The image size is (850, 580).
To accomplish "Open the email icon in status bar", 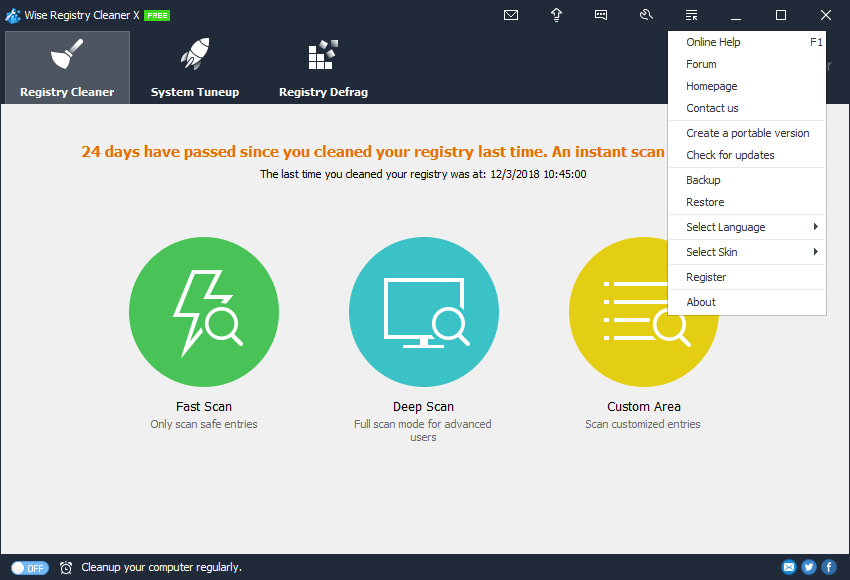I will [789, 567].
